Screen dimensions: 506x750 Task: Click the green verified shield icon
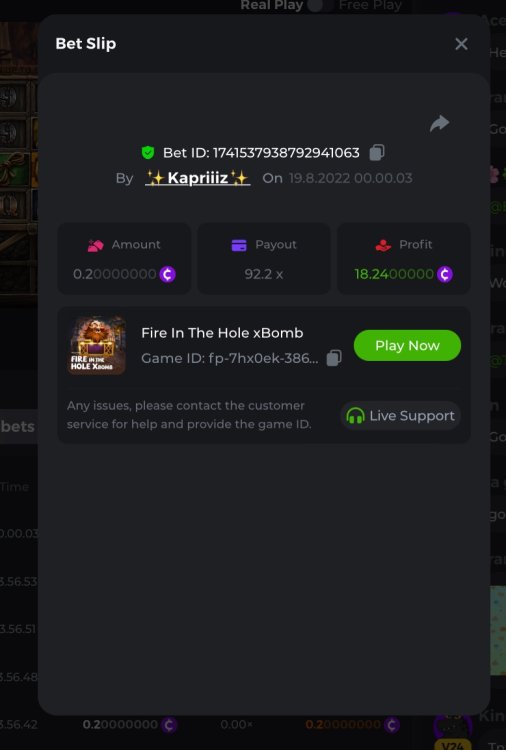pyautogui.click(x=148, y=153)
